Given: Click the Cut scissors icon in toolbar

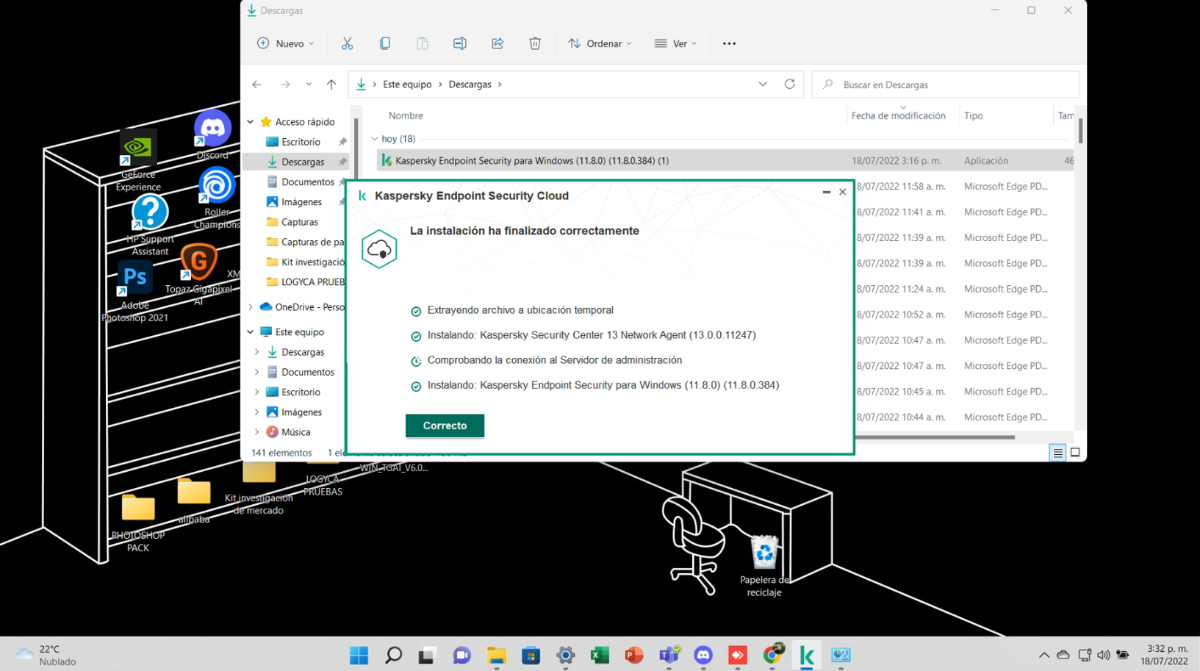Looking at the screenshot, I should pos(347,44).
